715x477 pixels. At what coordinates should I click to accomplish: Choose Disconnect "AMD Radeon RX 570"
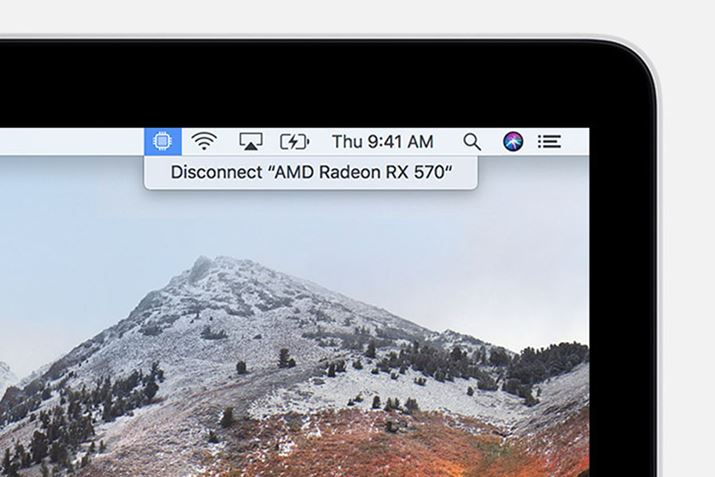point(311,172)
